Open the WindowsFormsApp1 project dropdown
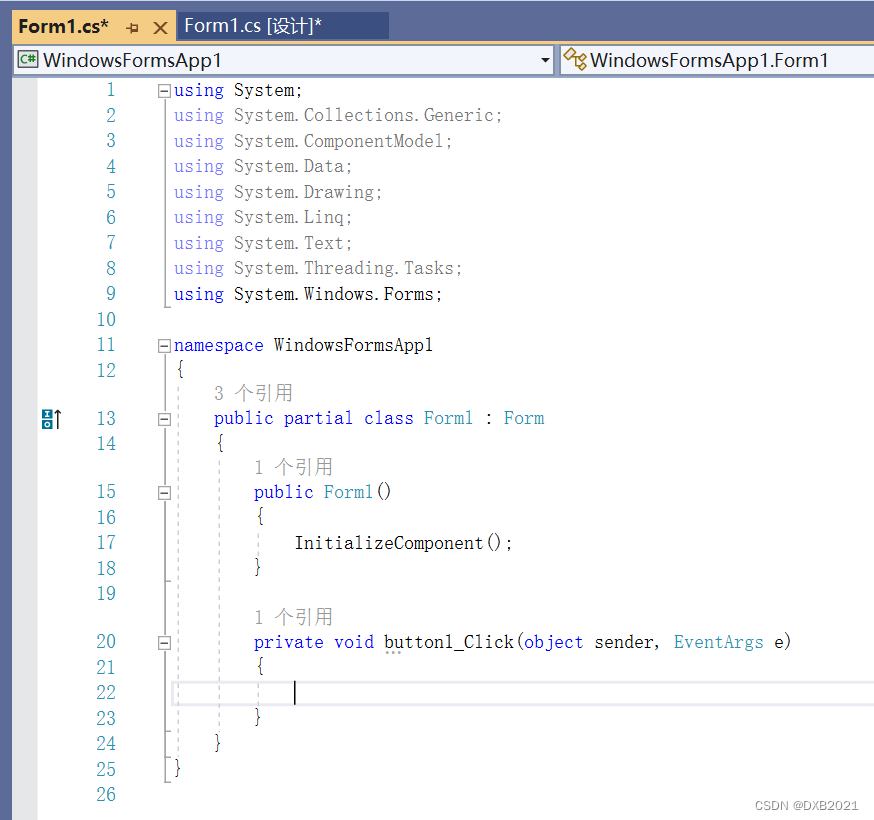Viewport: 874px width, 820px height. tap(545, 60)
